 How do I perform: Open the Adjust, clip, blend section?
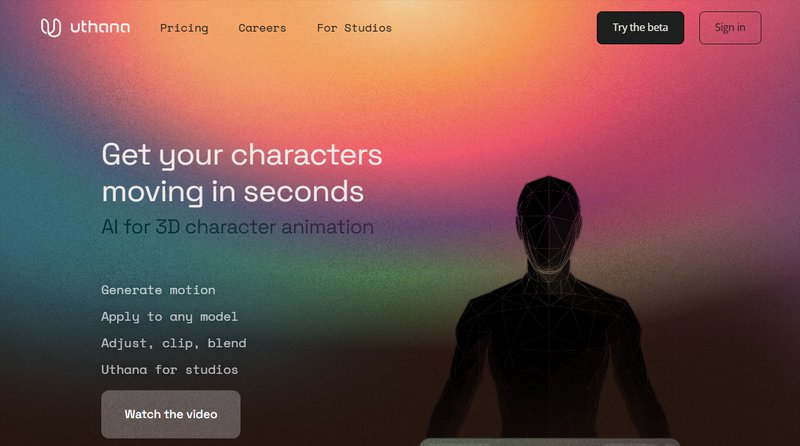[x=173, y=343]
